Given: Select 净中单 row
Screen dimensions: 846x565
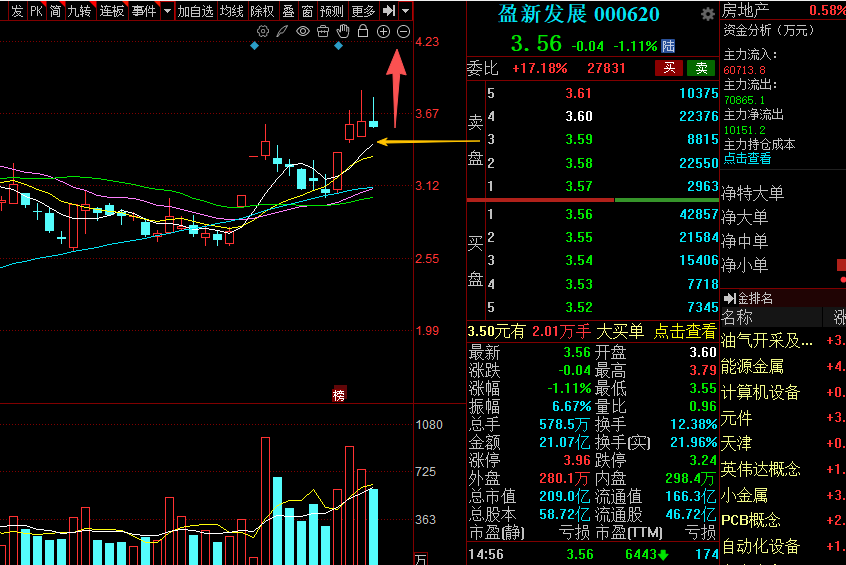Looking at the screenshot, I should pos(745,241).
